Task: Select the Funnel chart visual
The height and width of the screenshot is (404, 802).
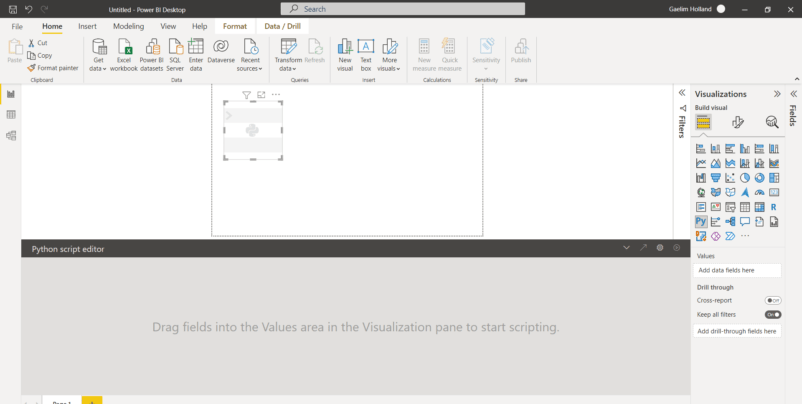Action: 716,178
